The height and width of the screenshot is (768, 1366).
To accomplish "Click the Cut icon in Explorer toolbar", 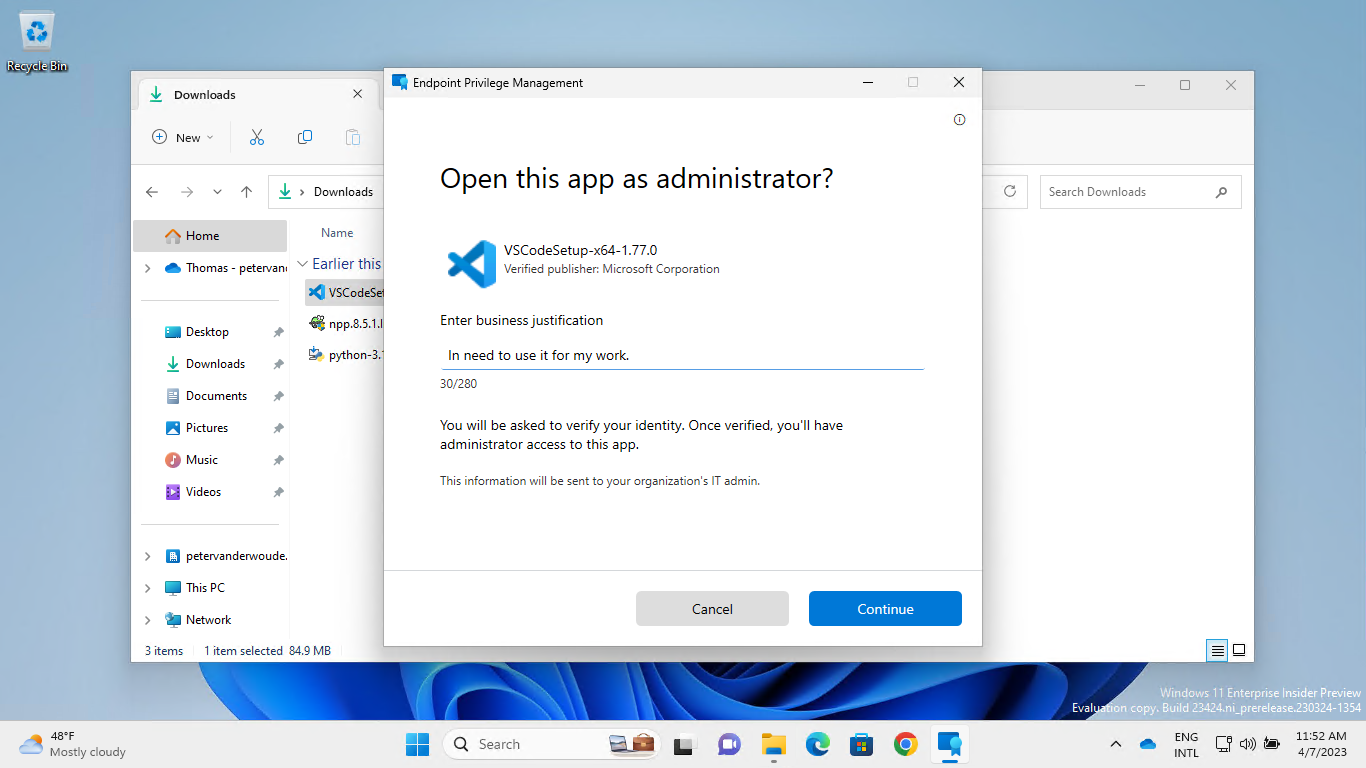I will click(256, 137).
